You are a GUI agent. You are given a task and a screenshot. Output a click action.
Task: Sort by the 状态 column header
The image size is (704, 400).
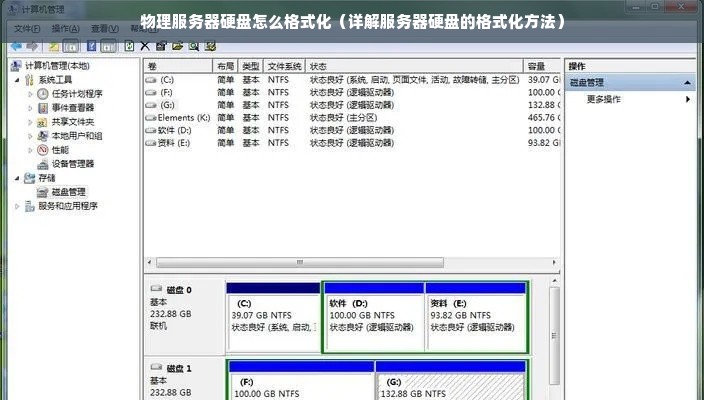point(414,66)
